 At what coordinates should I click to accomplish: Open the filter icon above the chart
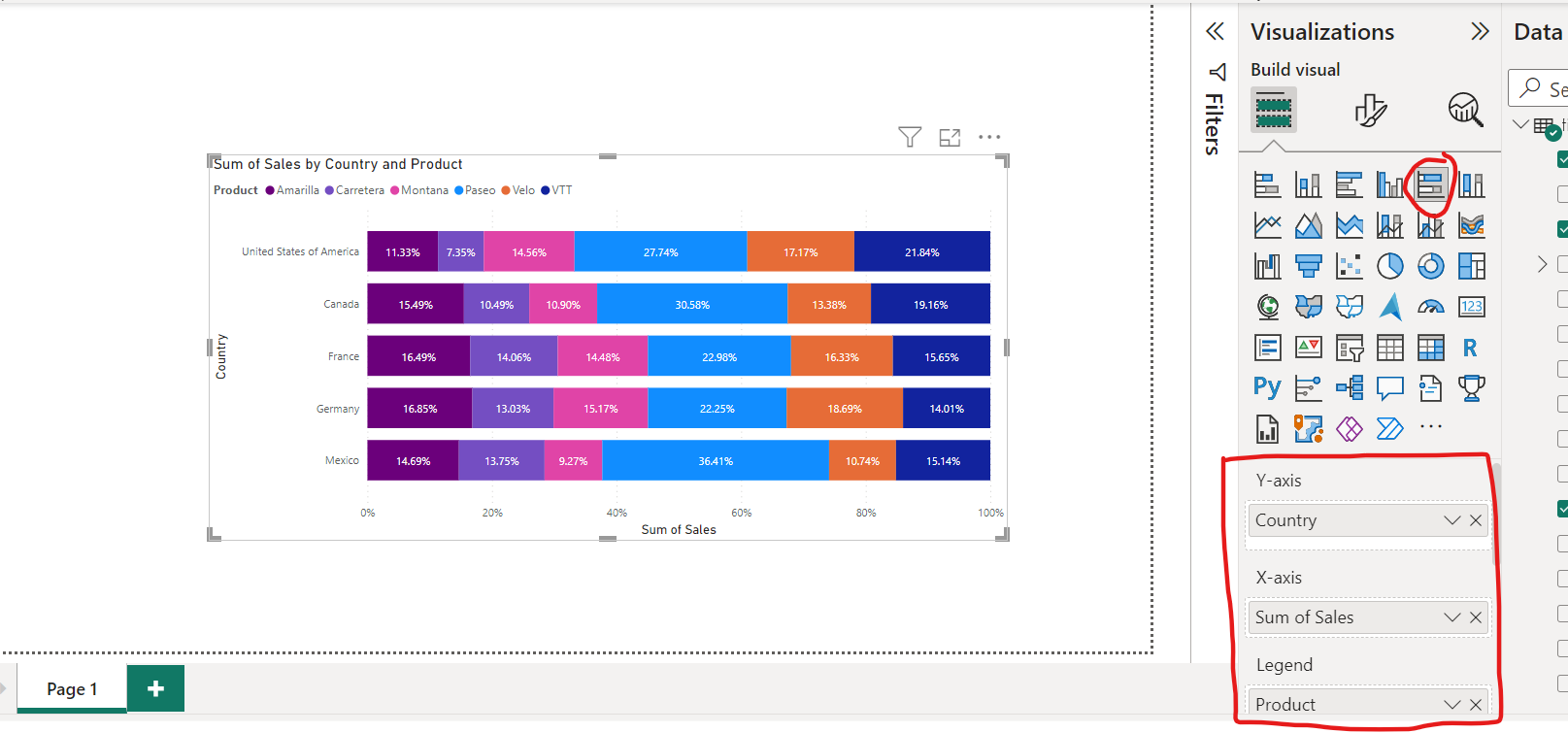910,137
